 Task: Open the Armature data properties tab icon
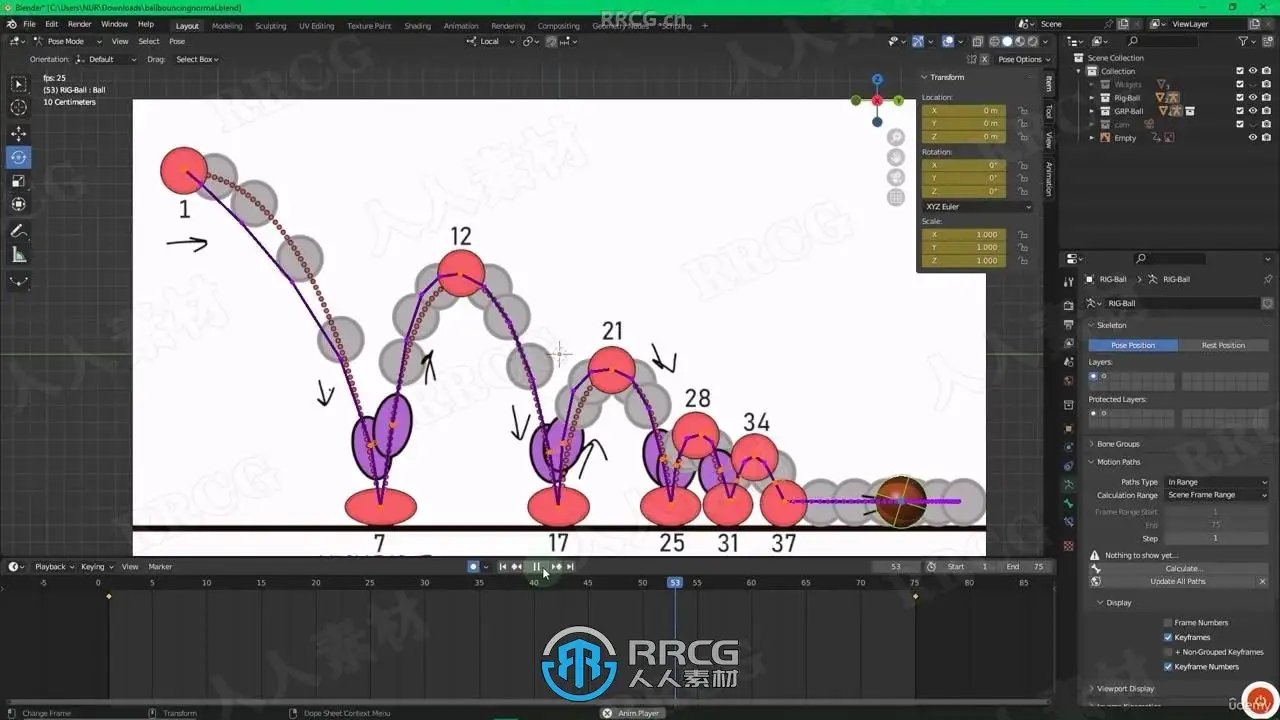[1069, 484]
